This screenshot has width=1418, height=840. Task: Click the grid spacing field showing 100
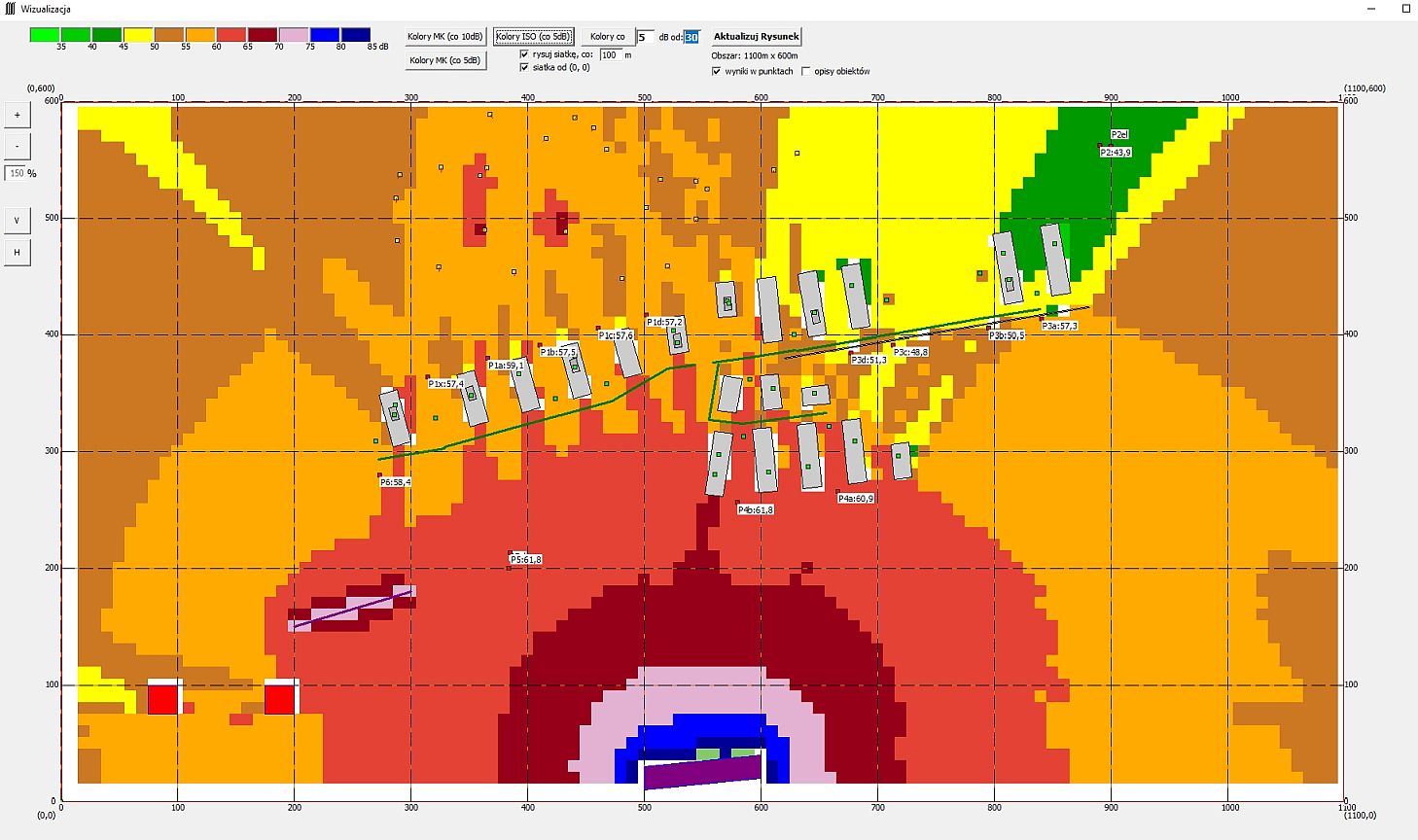click(x=610, y=55)
